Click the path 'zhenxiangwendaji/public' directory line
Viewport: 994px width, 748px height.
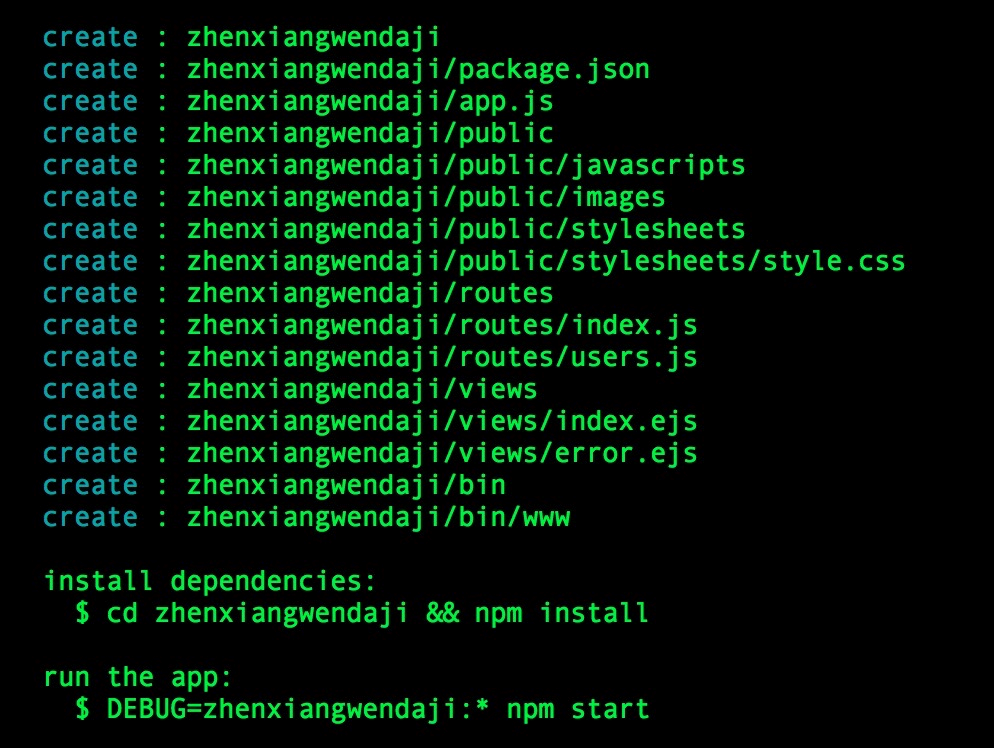pos(370,134)
